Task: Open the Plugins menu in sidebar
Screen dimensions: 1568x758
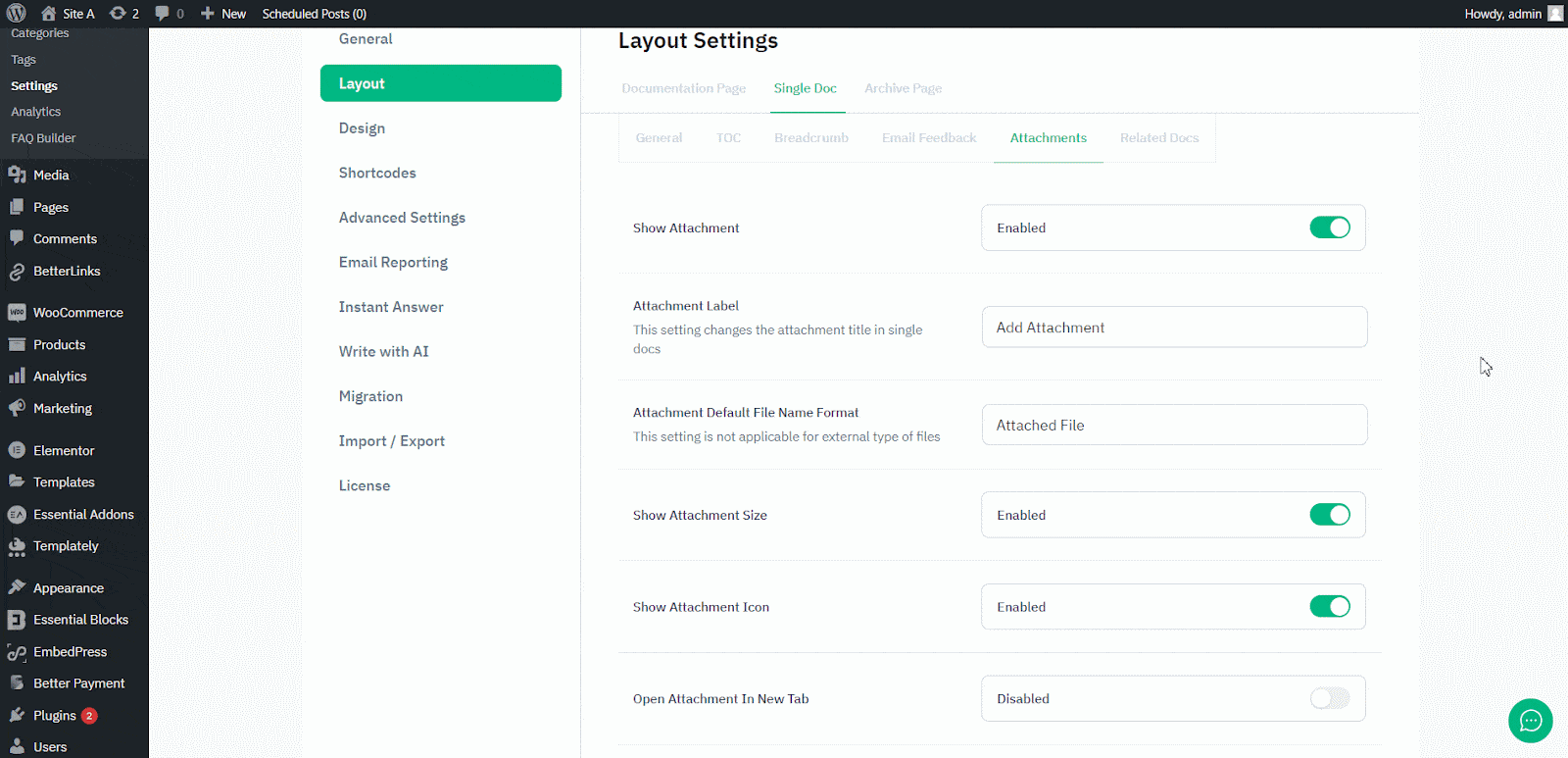Action: (x=55, y=716)
